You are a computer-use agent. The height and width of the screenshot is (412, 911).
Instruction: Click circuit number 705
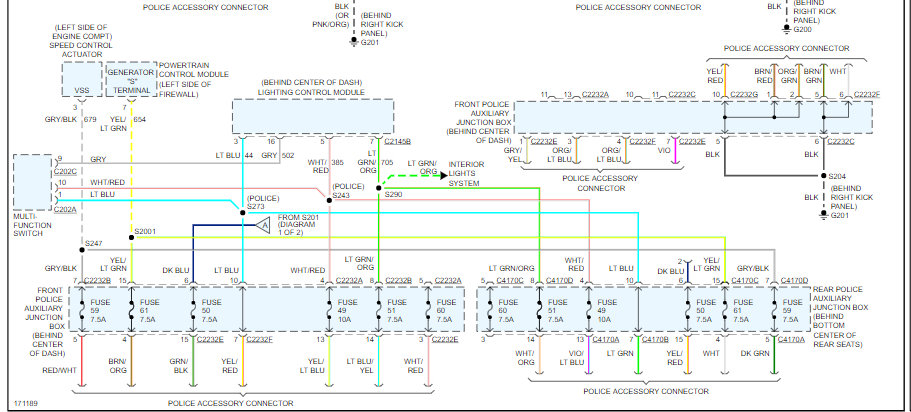388,164
